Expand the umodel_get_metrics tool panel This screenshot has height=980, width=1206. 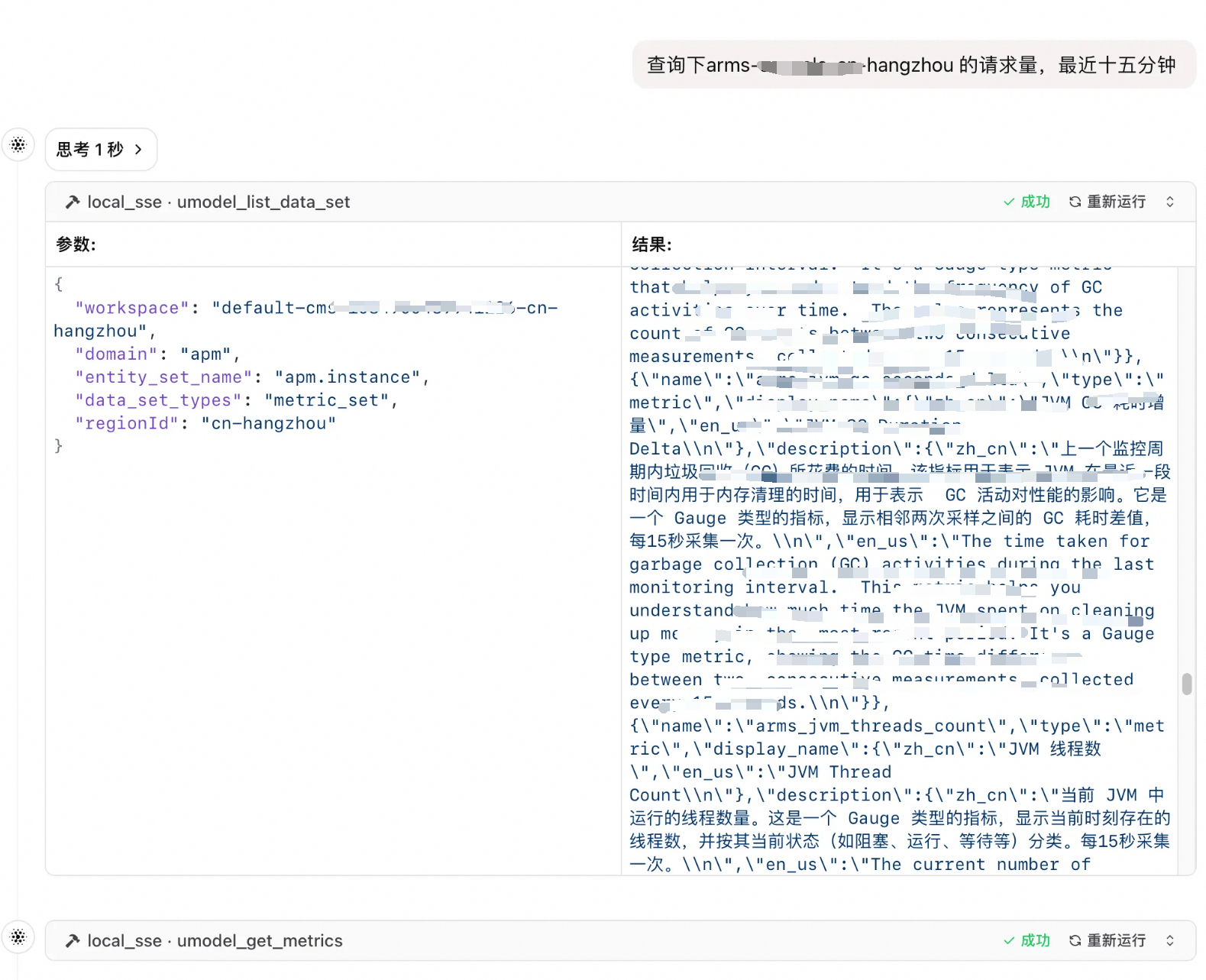1170,940
